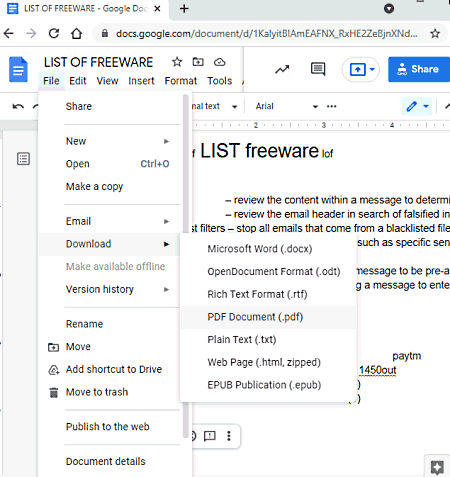This screenshot has height=477, width=450.
Task: Check the cloud document status icon
Action: 220,62
